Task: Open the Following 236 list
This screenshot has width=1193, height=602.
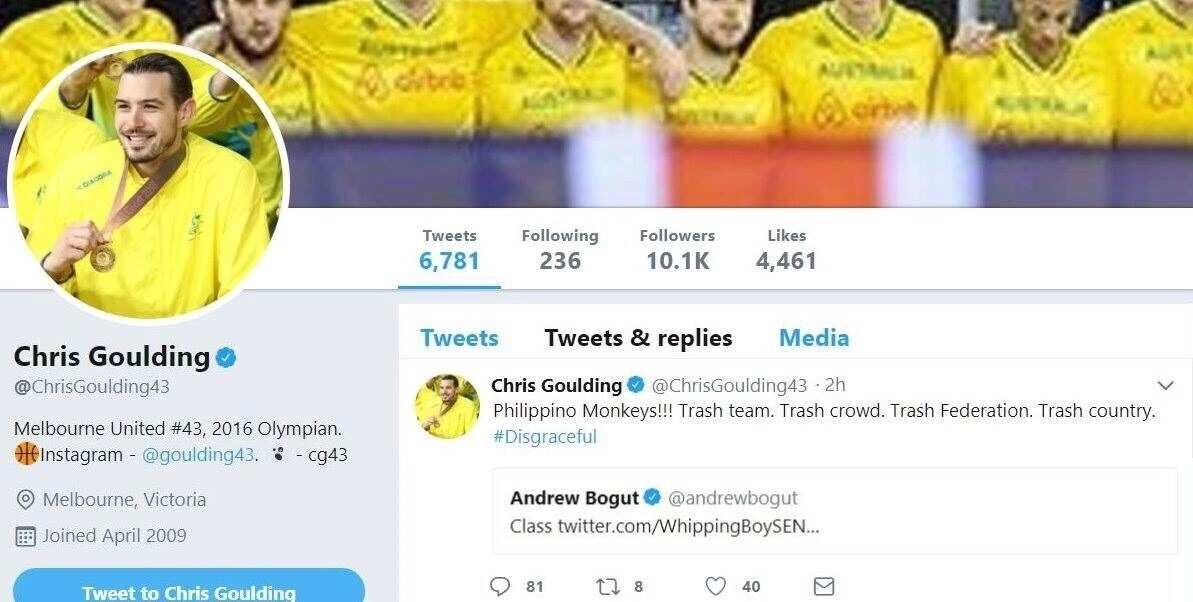Action: pyautogui.click(x=560, y=250)
